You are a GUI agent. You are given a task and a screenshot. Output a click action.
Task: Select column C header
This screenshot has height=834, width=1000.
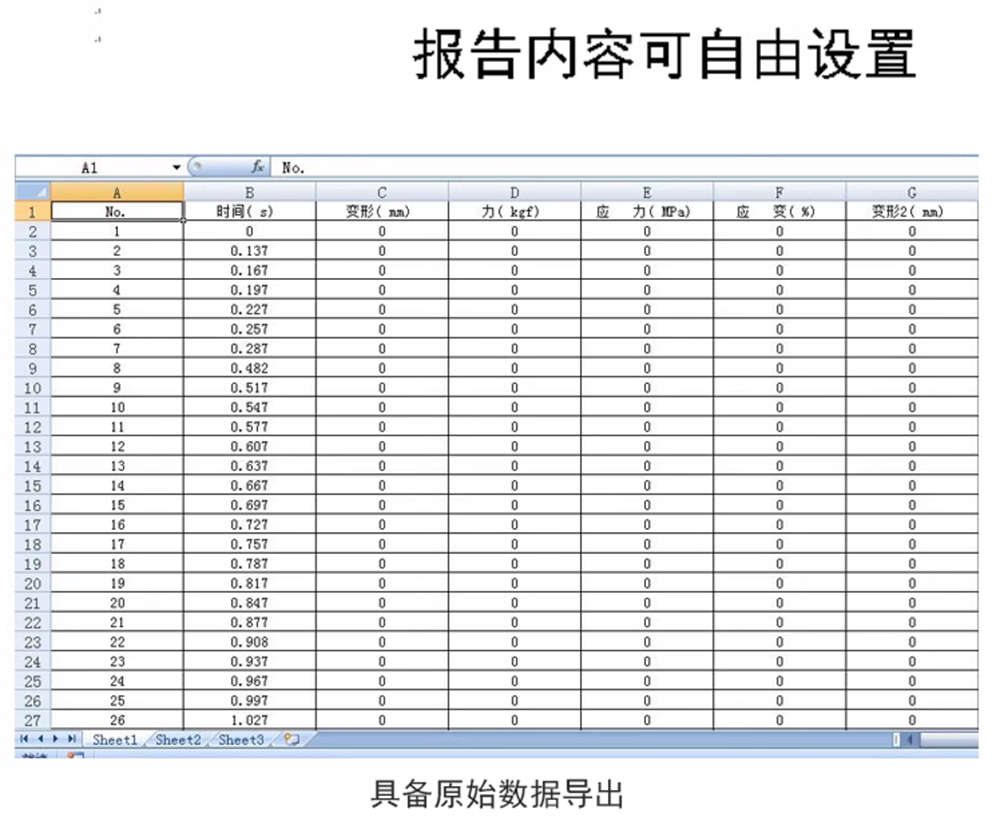click(x=382, y=192)
